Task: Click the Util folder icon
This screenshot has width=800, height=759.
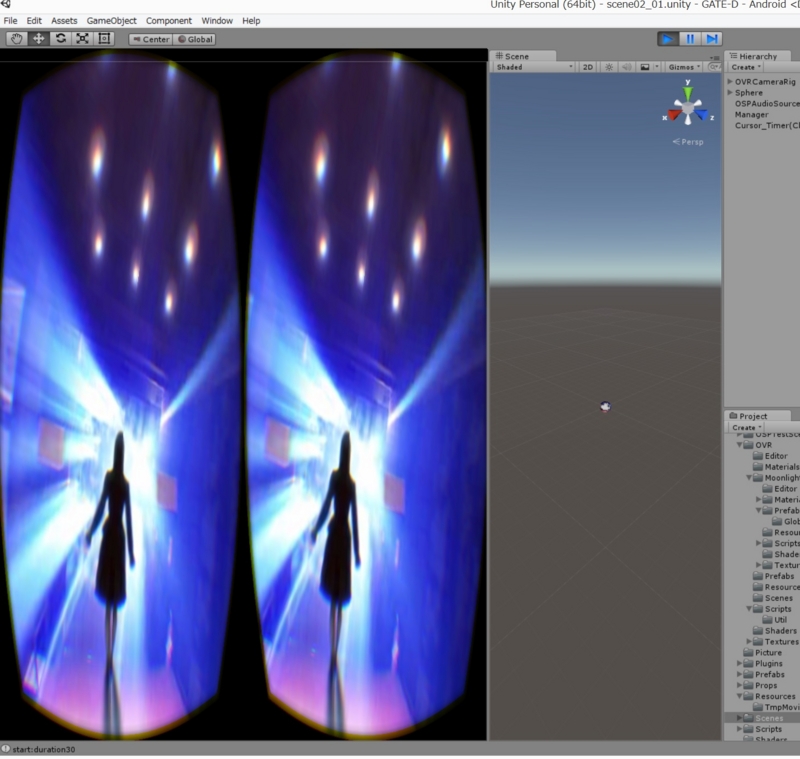Action: tap(768, 620)
